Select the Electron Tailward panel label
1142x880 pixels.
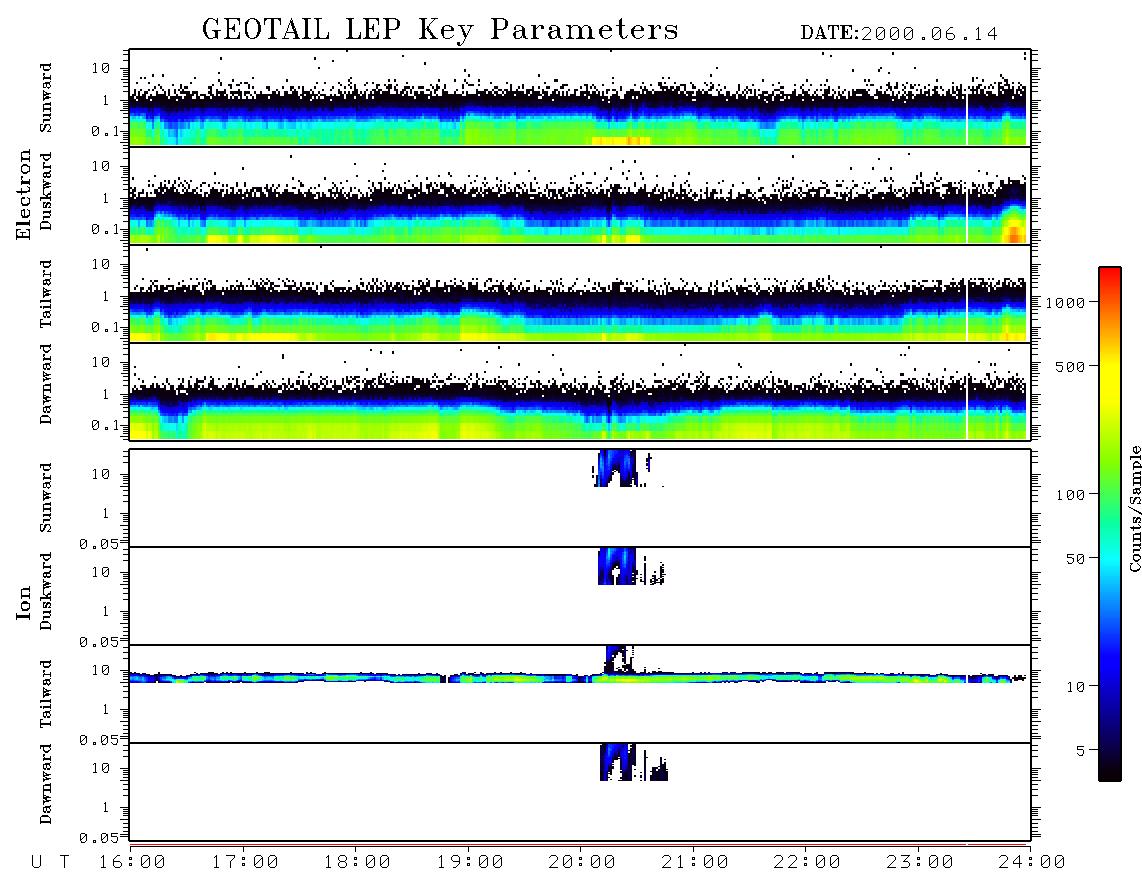pos(46,294)
